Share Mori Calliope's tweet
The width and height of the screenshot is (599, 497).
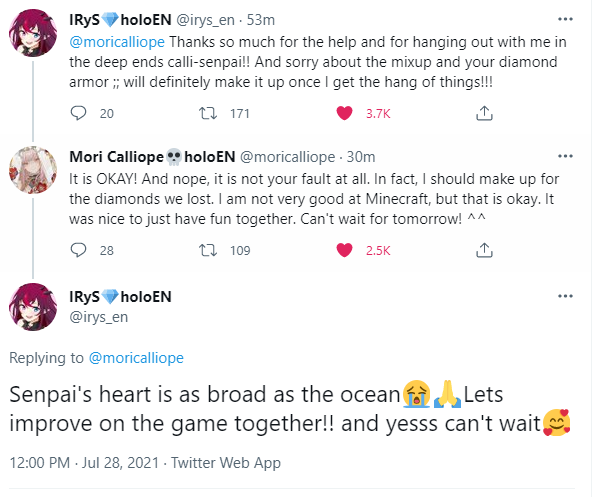(x=484, y=250)
